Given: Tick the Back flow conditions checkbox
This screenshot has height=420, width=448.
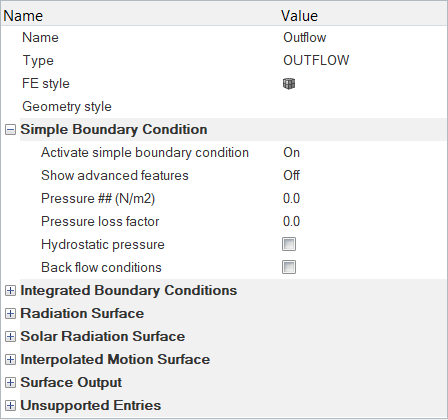Looking at the screenshot, I should 289,267.
